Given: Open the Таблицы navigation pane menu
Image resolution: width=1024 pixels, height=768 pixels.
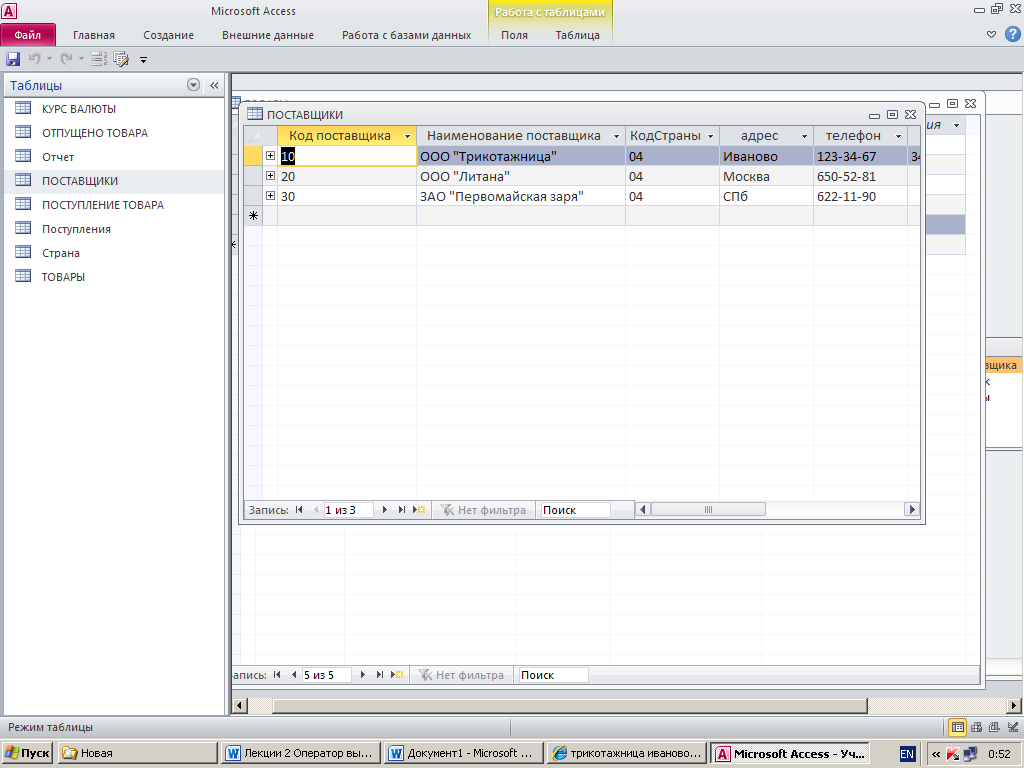Looking at the screenshot, I should (193, 85).
